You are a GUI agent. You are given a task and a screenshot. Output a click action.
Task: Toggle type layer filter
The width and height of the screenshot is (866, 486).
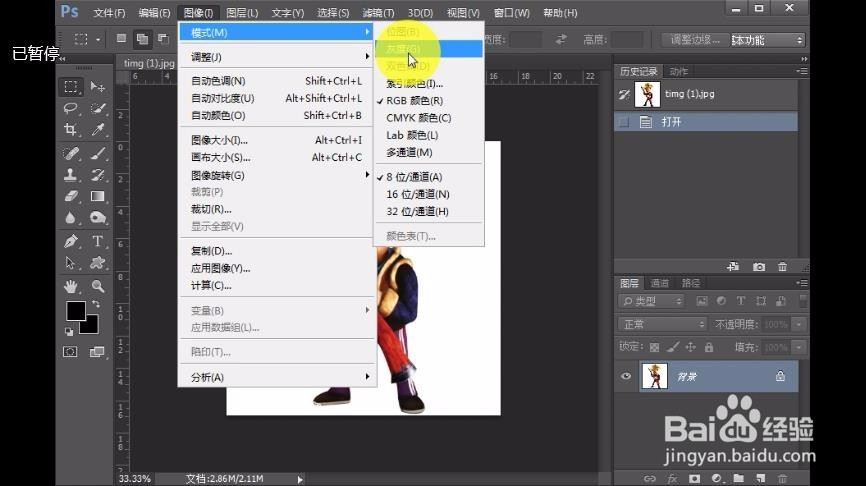point(741,301)
